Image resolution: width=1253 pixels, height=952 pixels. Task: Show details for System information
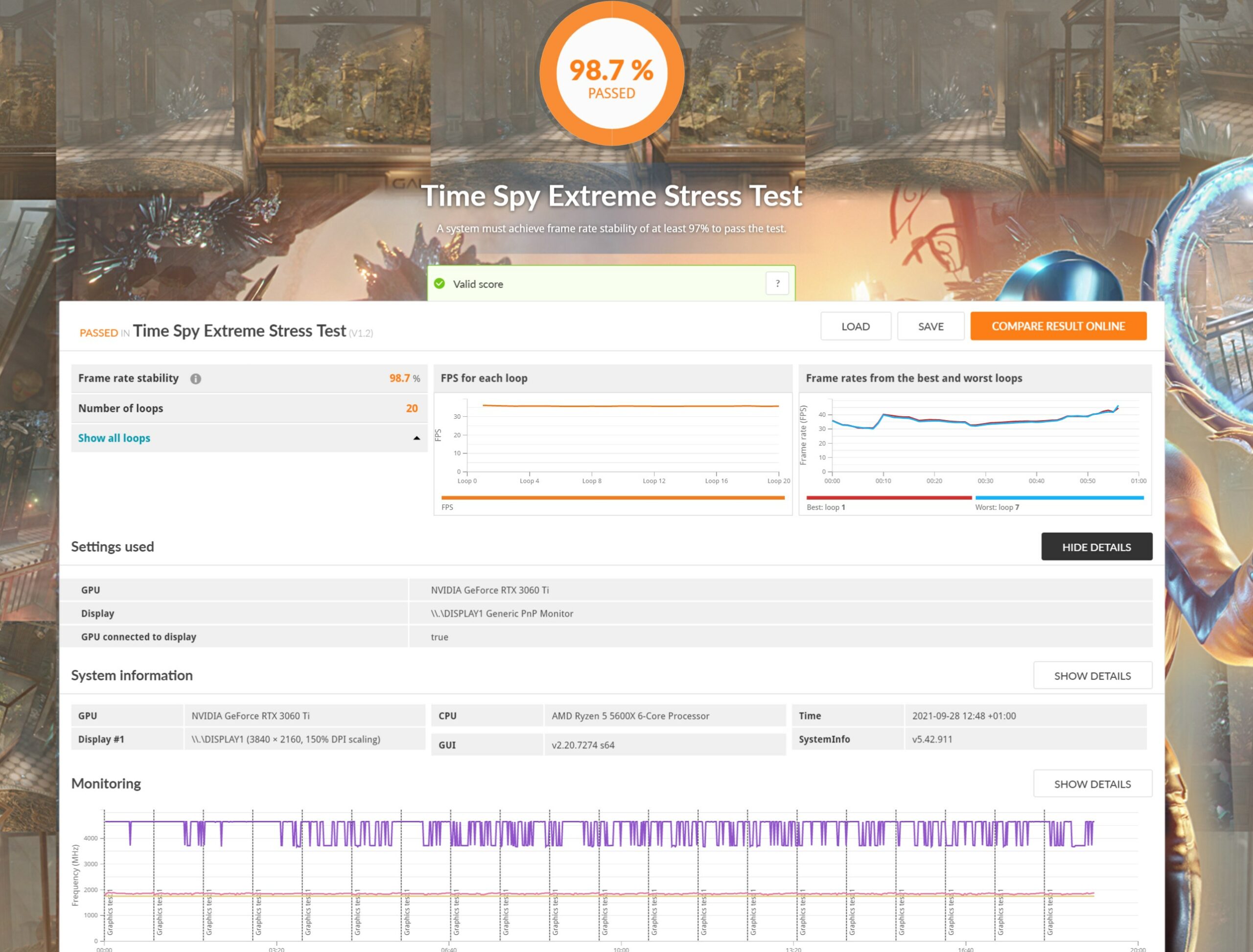pyautogui.click(x=1092, y=676)
